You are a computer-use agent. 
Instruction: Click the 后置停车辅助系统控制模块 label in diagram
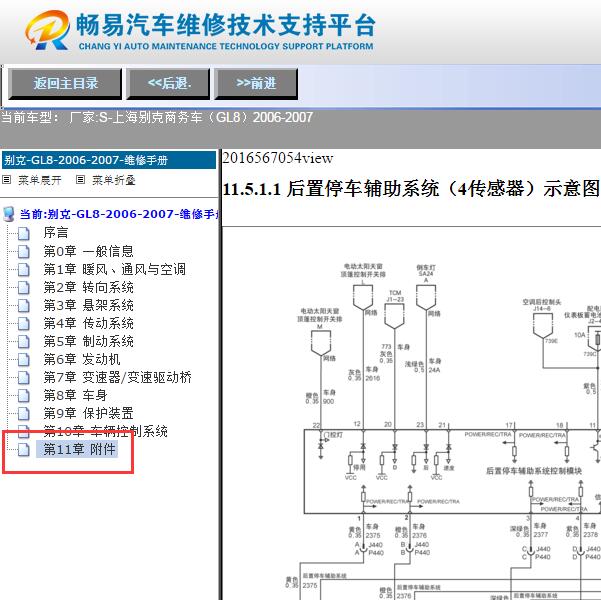(534, 470)
